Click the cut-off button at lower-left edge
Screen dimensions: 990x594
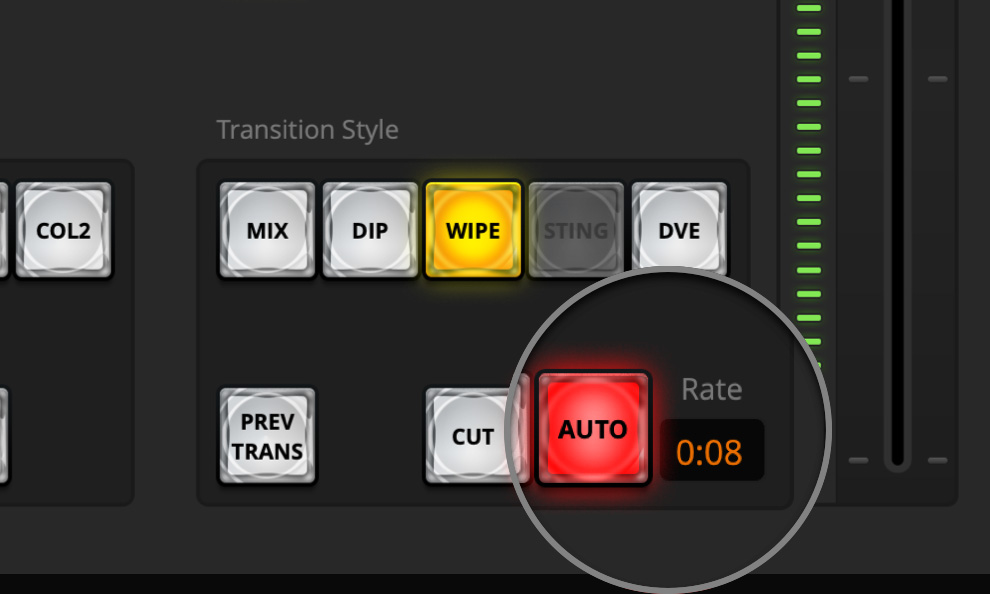coord(3,437)
